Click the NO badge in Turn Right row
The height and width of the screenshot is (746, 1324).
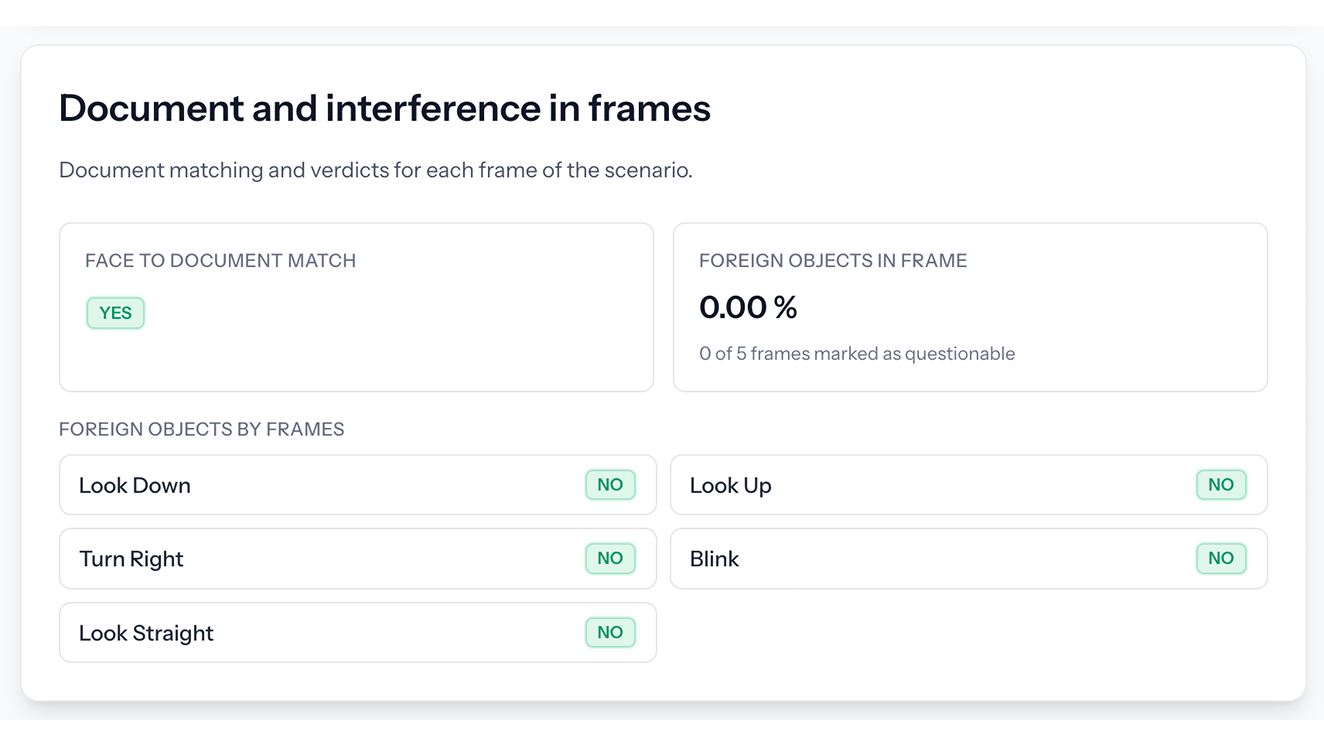pyautogui.click(x=610, y=559)
